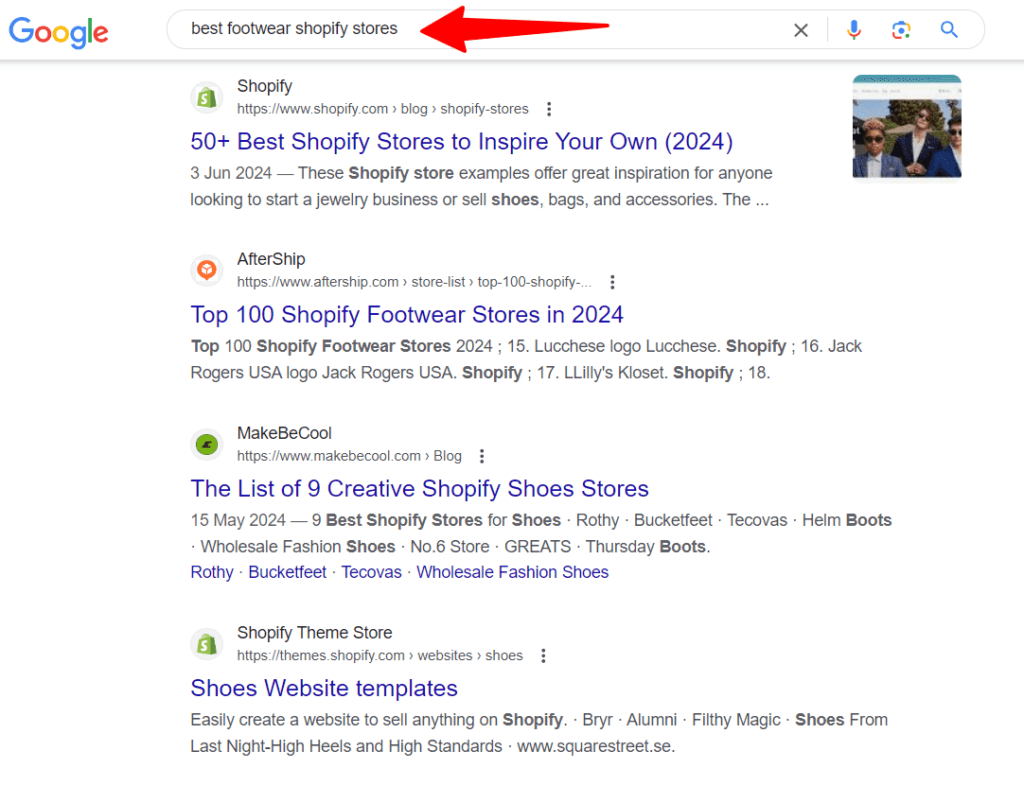
Task: Click the 'Shopify Theme Store' site name
Action: [315, 633]
